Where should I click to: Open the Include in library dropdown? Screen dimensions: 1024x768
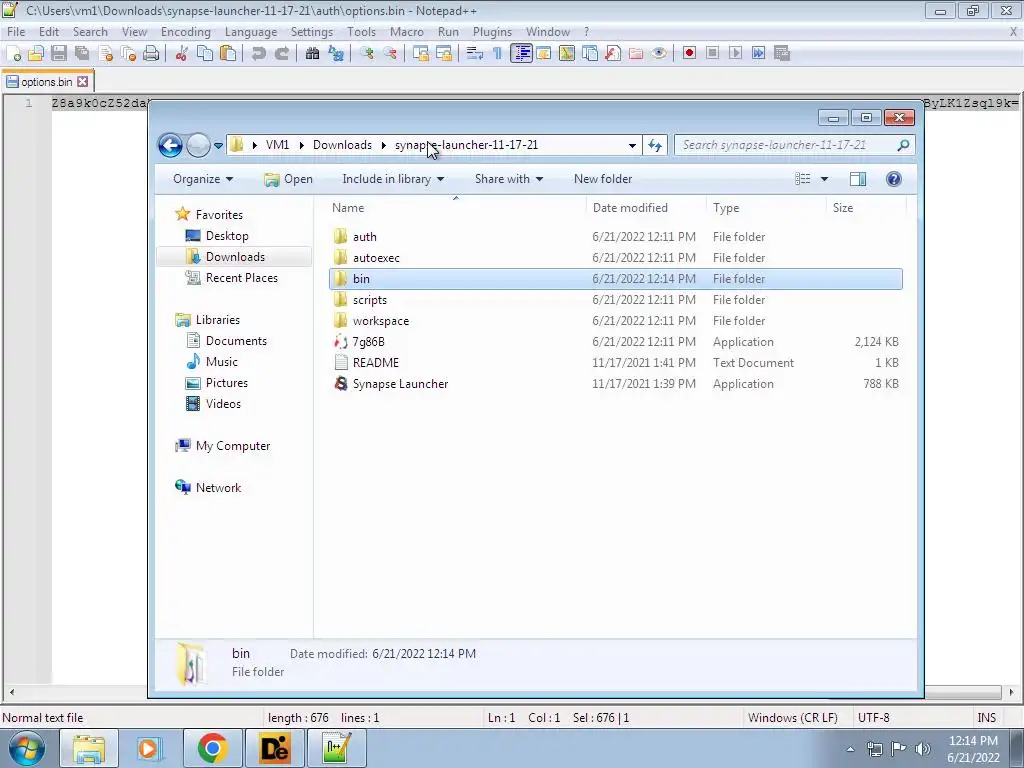coord(393,179)
